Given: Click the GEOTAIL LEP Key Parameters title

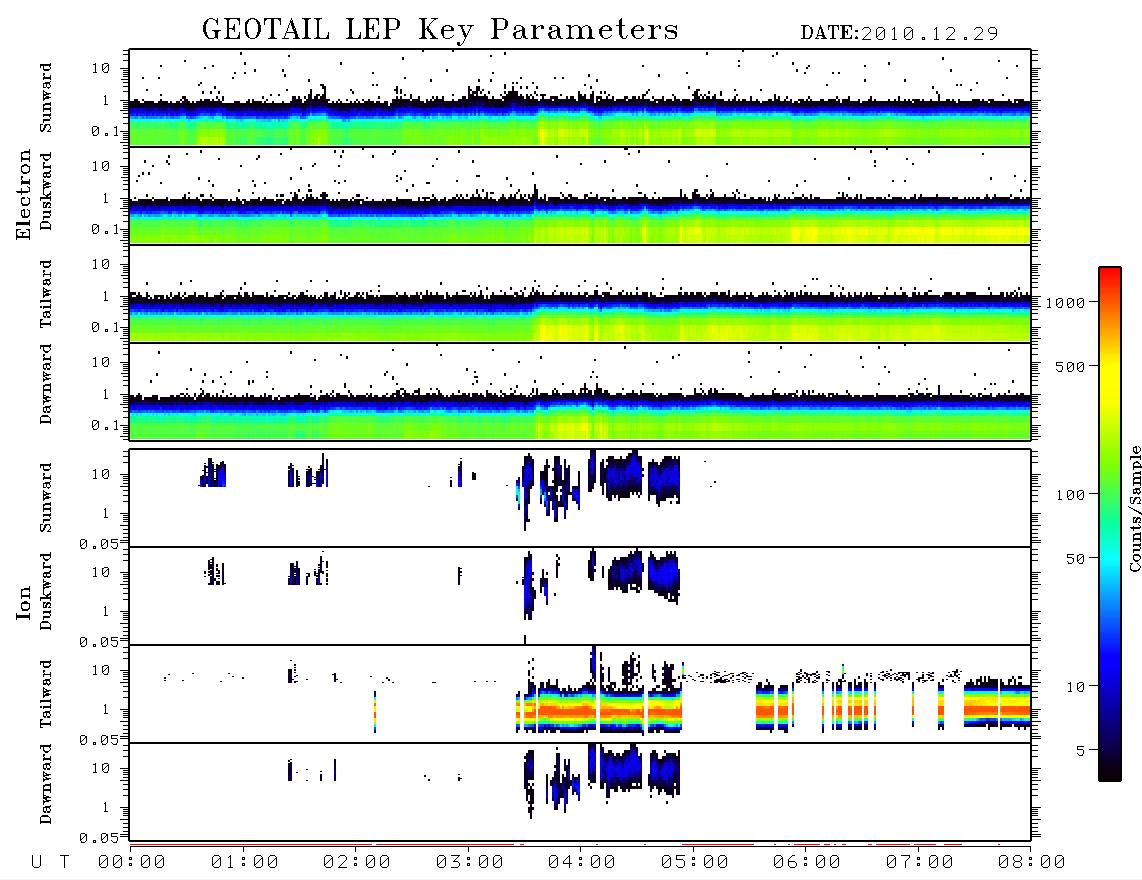Looking at the screenshot, I should [440, 30].
